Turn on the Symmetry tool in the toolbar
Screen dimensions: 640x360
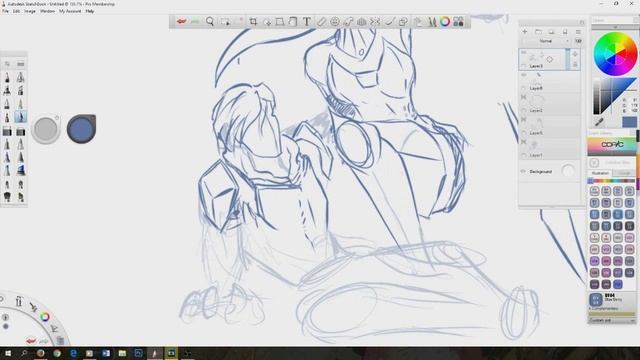[x=375, y=22]
